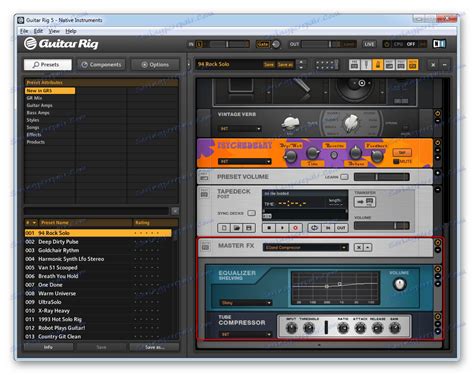Stop Tapedeck Post playback
Screen dimensions: 474x375
[269, 228]
